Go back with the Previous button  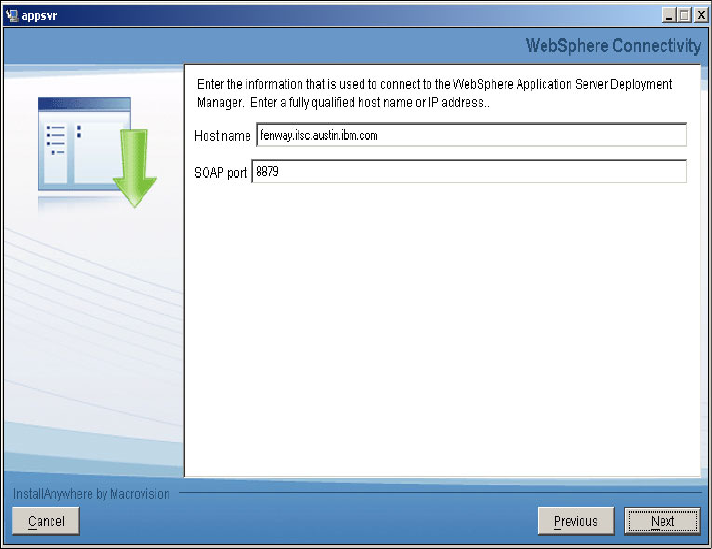(x=576, y=521)
